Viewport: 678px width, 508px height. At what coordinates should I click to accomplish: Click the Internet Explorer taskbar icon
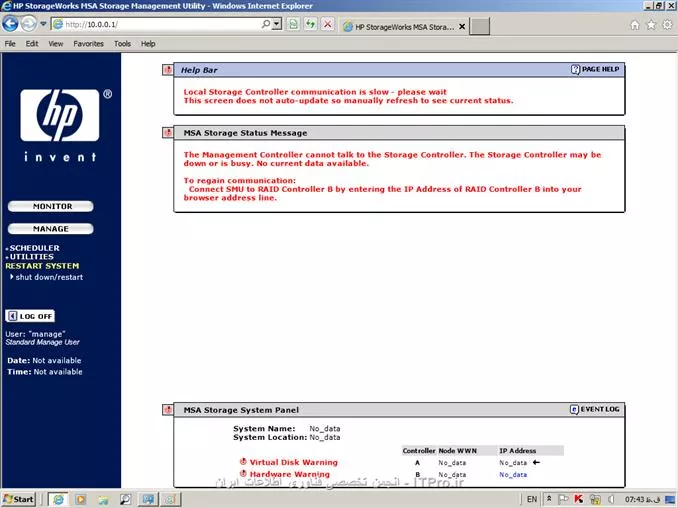pyautogui.click(x=58, y=499)
